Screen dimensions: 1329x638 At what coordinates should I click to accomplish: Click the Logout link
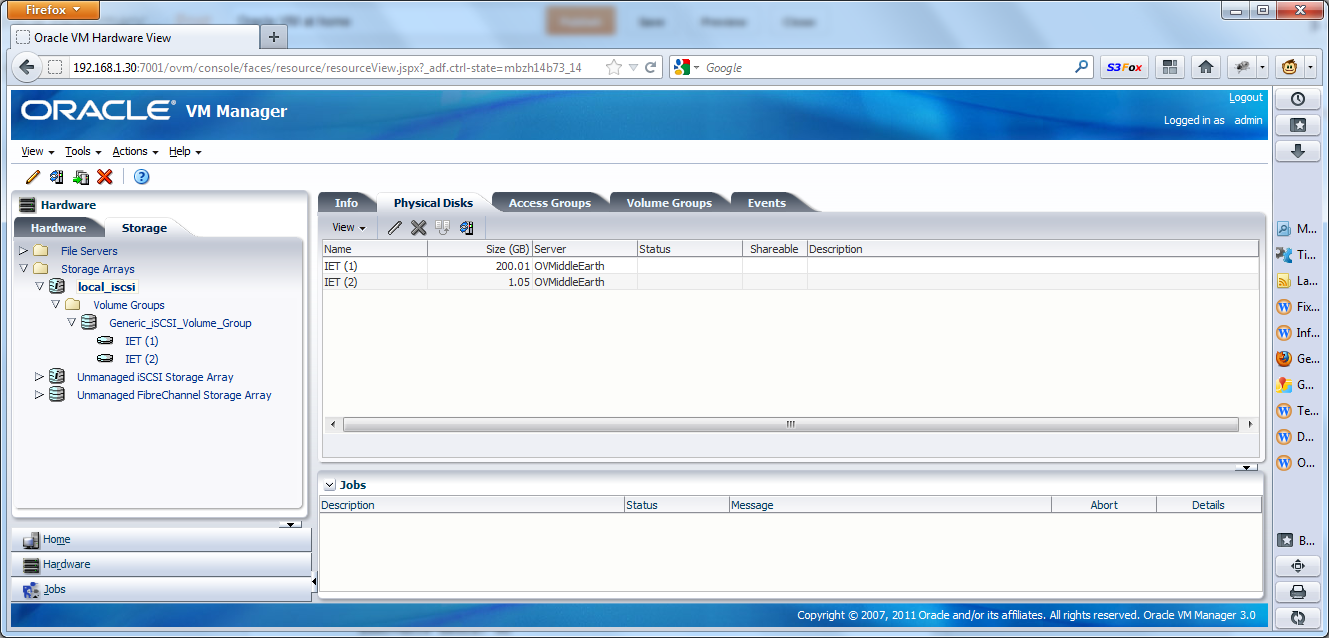(x=1245, y=97)
